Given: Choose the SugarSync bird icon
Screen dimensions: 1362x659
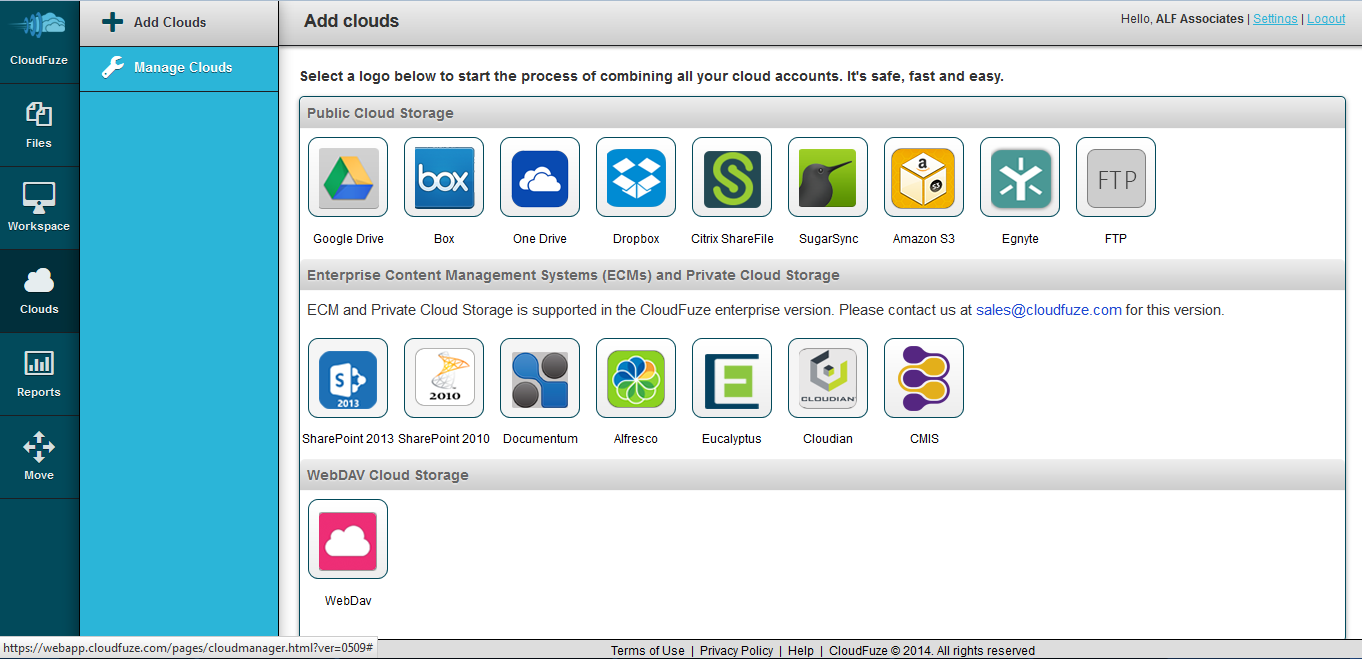Looking at the screenshot, I should [x=828, y=177].
